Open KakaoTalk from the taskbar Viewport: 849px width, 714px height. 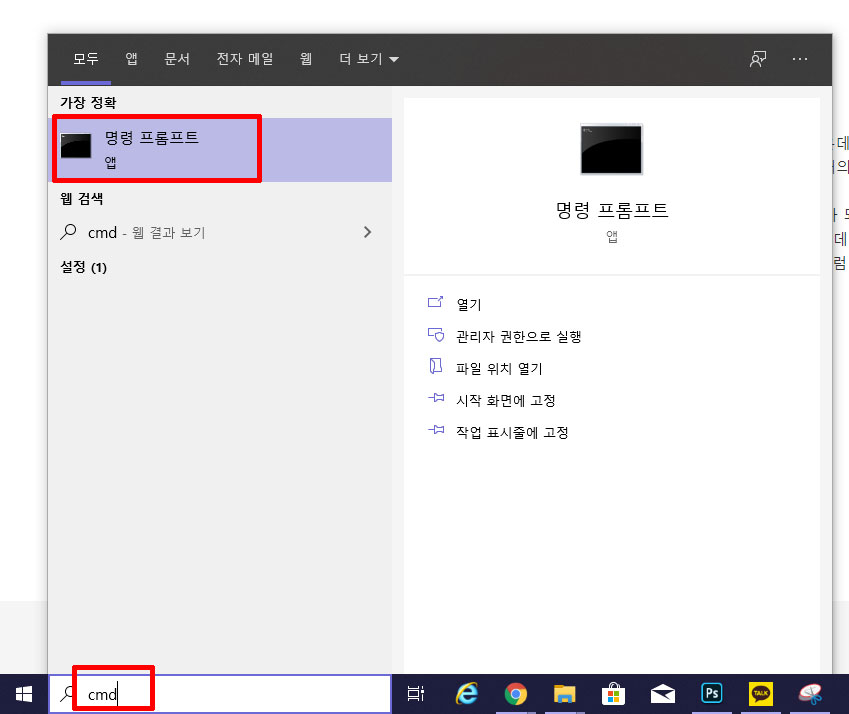coord(761,693)
